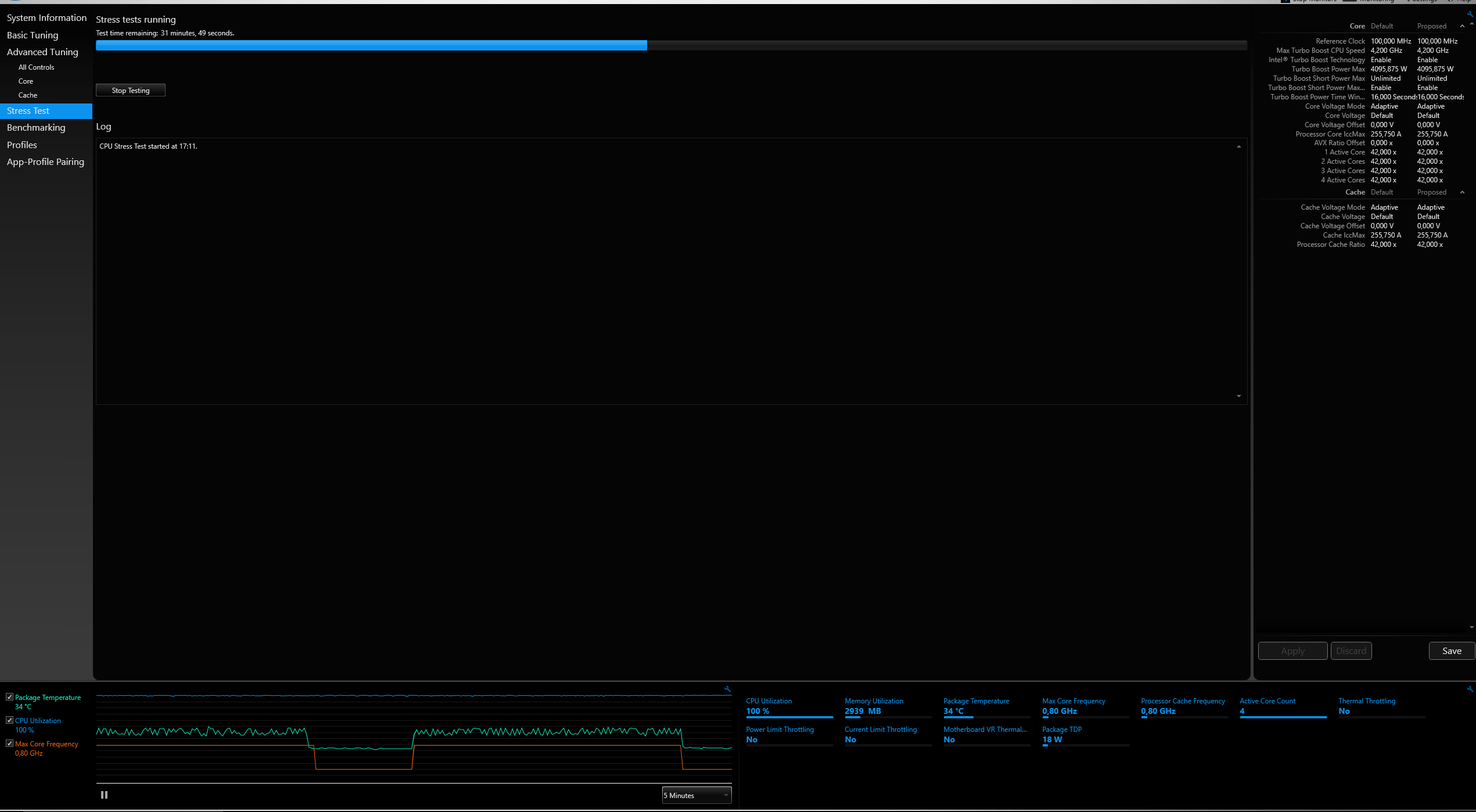Collapse the Cache section chevron
This screenshot has width=1476, height=812.
[x=1462, y=192]
